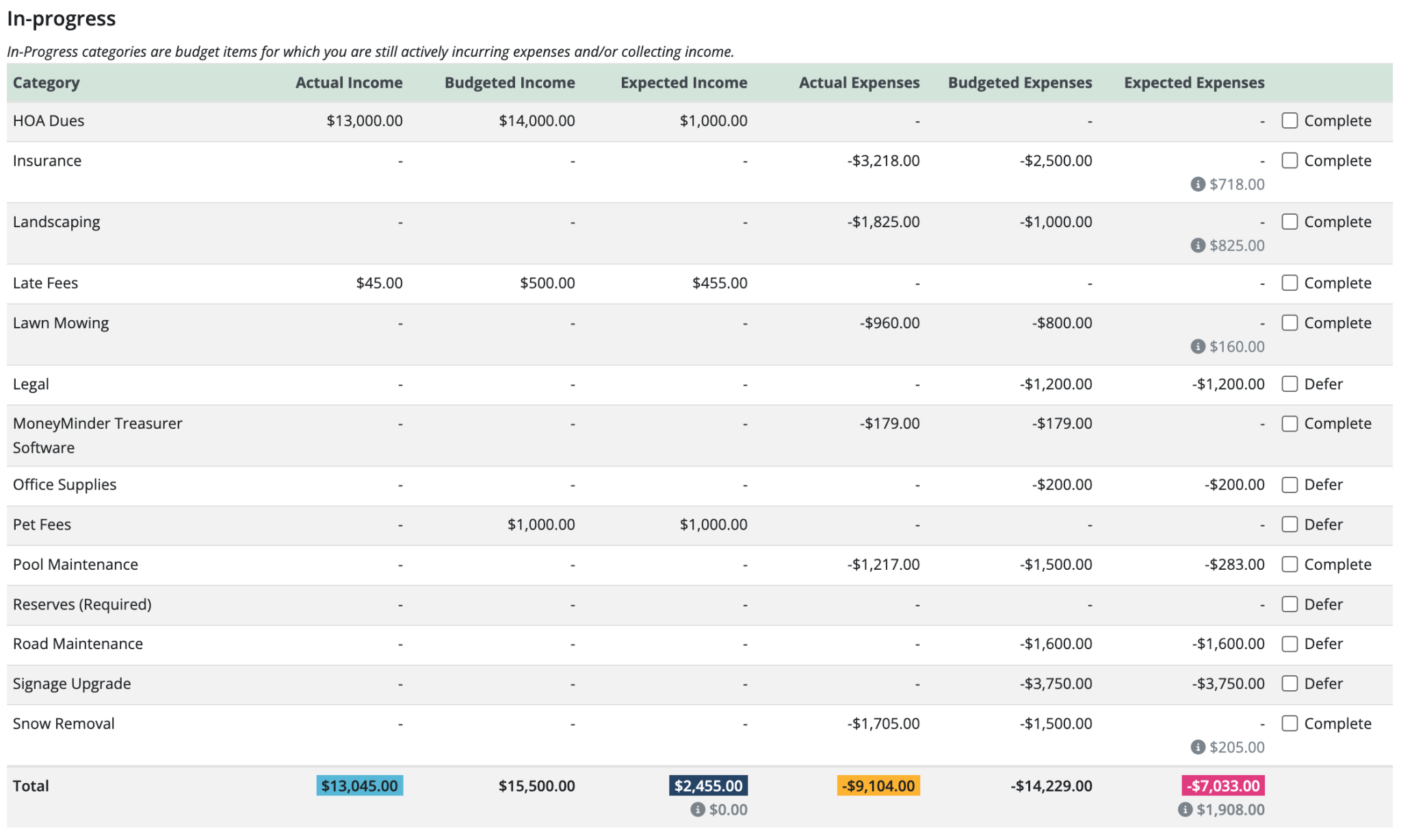Click the info icon under the $2,455.00 total

tap(697, 809)
